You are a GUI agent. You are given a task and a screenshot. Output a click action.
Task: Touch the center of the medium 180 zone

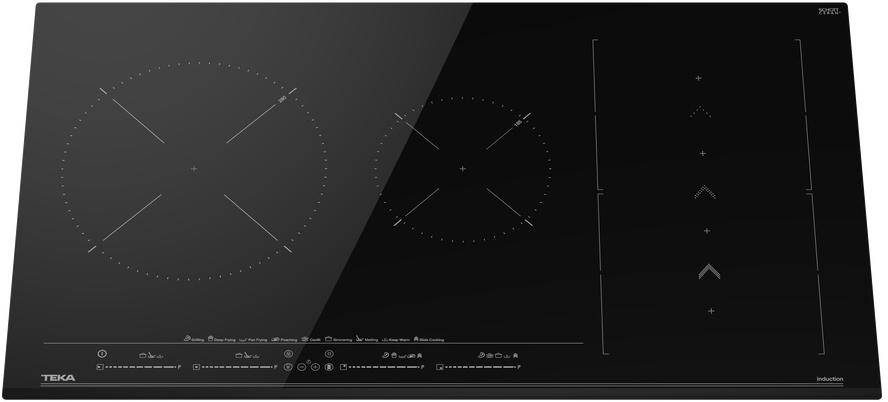462,168
